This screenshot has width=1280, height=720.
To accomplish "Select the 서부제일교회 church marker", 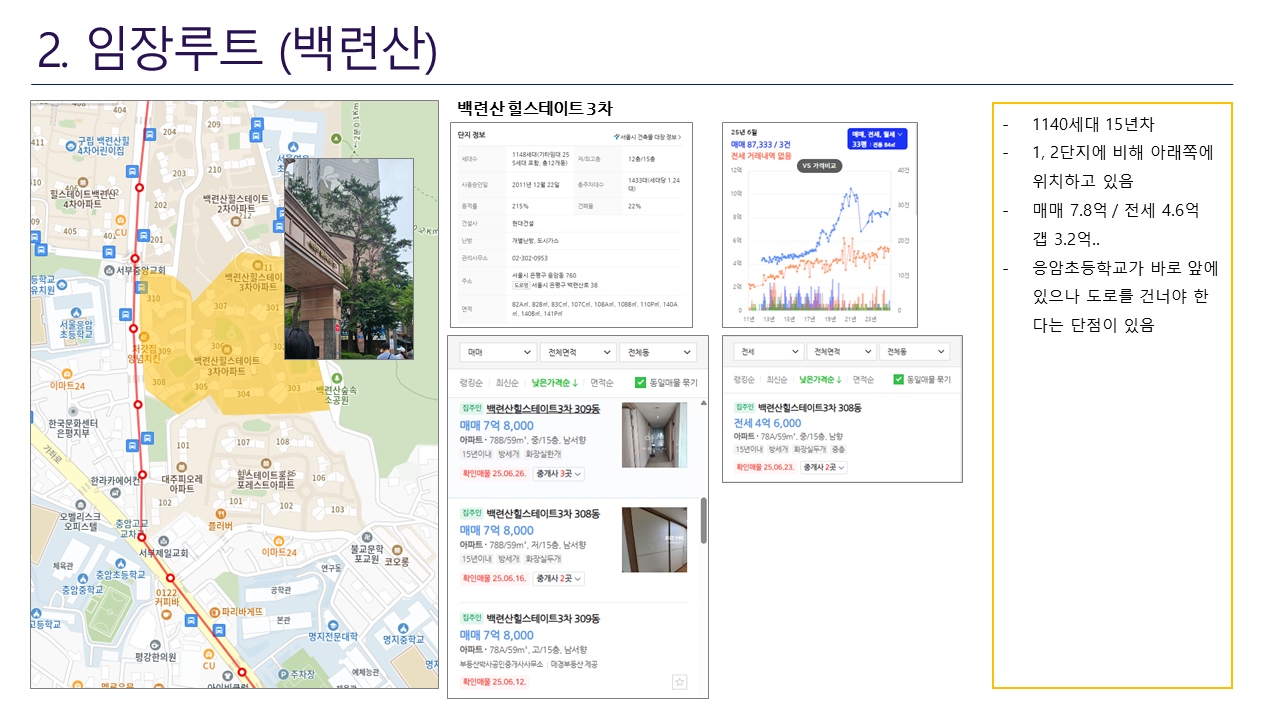I will pyautogui.click(x=163, y=541).
